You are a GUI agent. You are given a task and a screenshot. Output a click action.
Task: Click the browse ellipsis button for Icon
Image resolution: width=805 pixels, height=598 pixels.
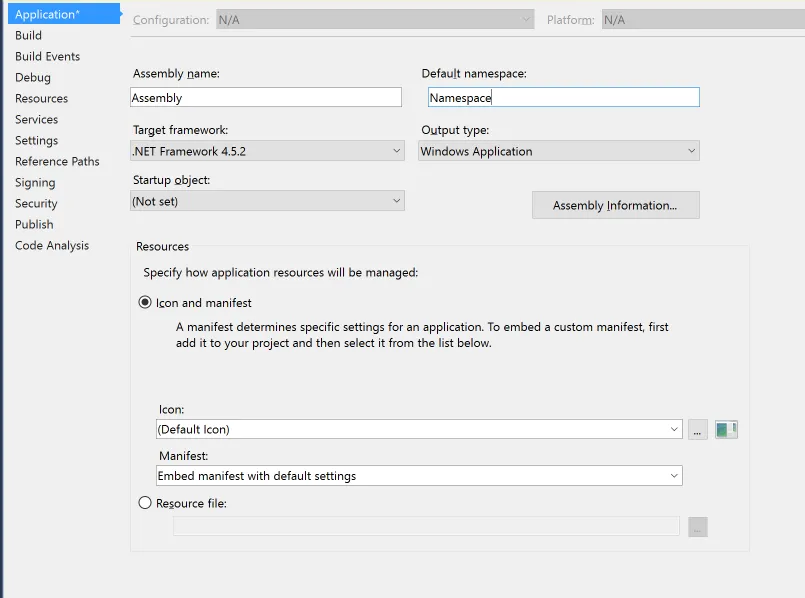[x=698, y=430]
